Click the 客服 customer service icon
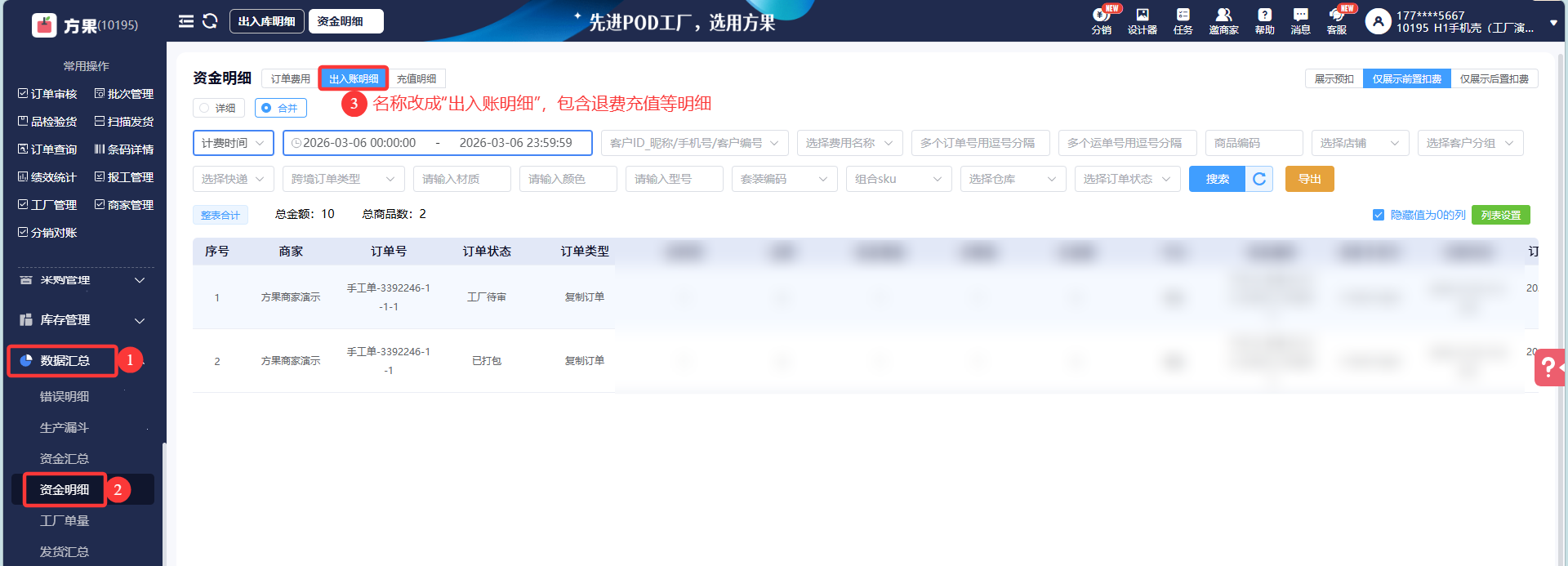This screenshot has width=1568, height=566. 1337,16
